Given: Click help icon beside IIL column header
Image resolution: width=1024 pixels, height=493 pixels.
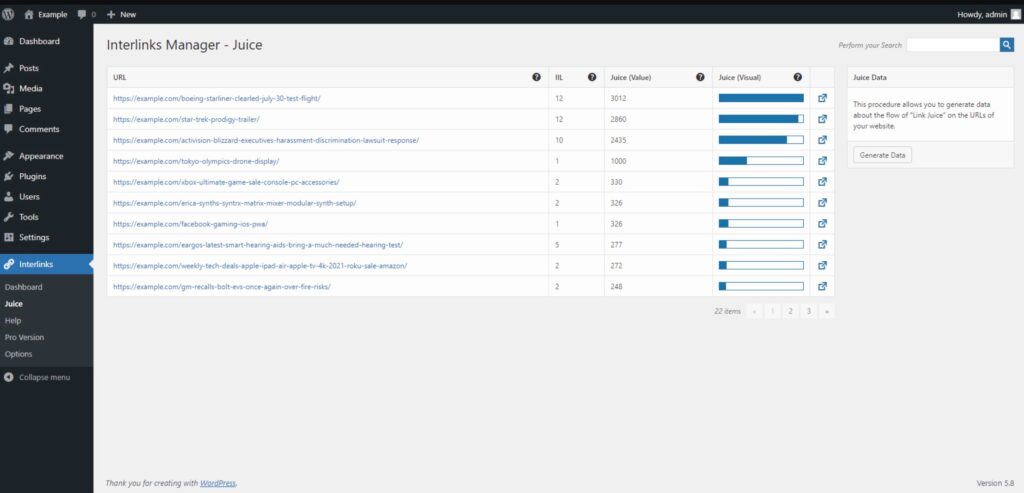Looking at the screenshot, I should point(591,77).
